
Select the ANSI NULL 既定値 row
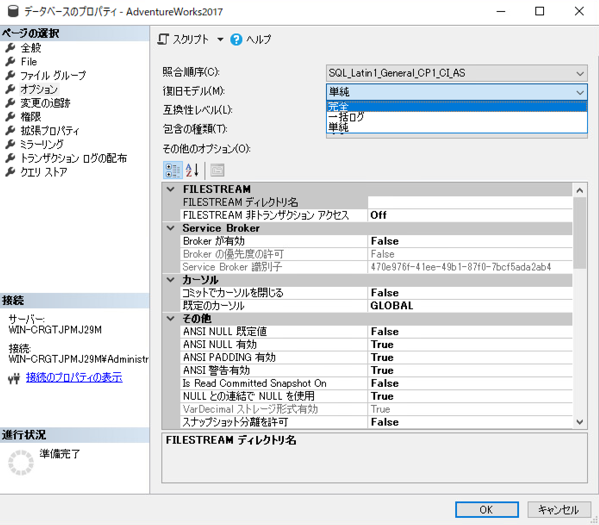pos(376,332)
